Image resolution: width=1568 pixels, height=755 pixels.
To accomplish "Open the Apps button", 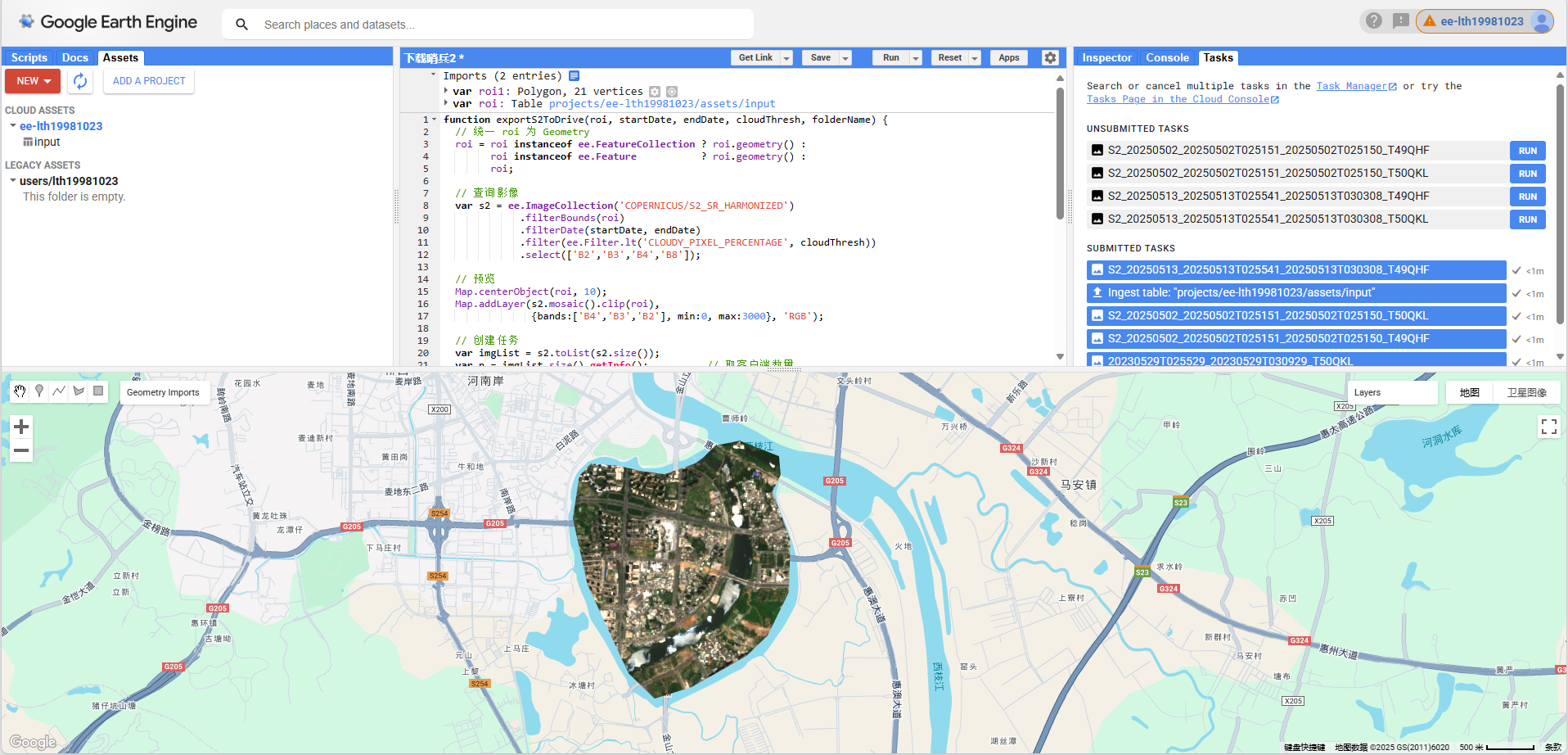I will (1009, 58).
